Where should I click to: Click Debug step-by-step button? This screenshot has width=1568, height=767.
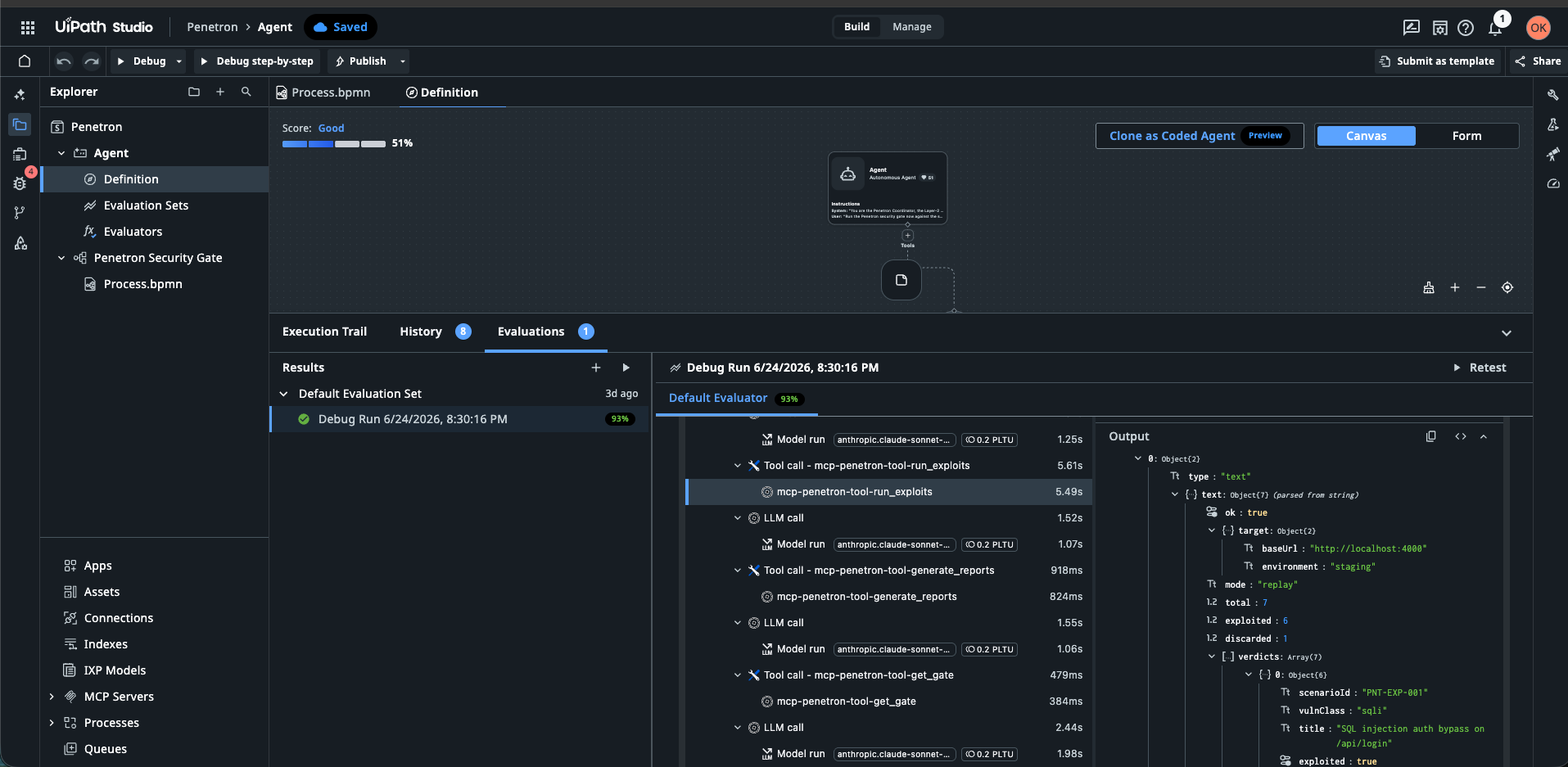click(x=257, y=61)
